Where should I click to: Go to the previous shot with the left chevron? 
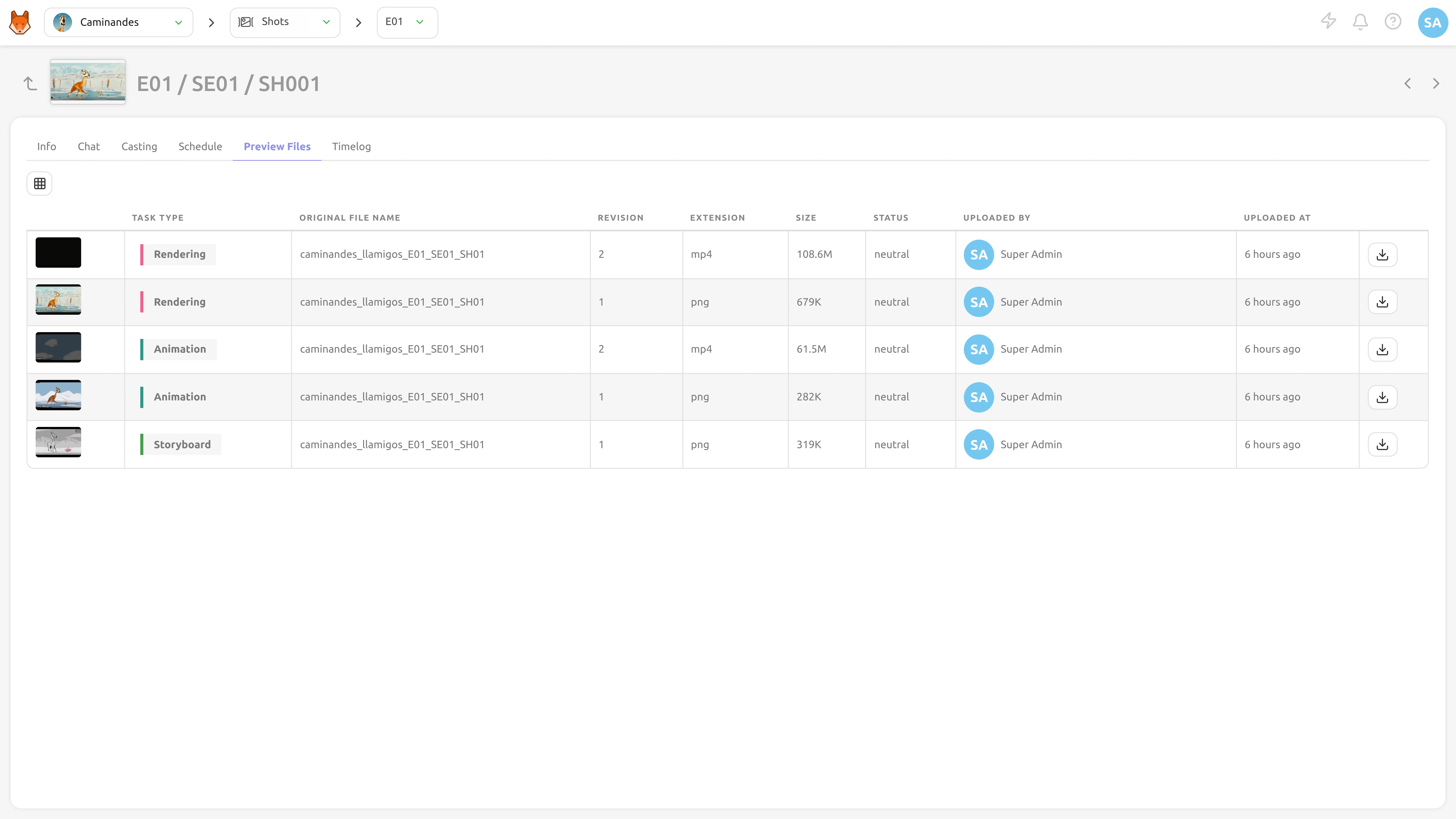pyautogui.click(x=1407, y=84)
